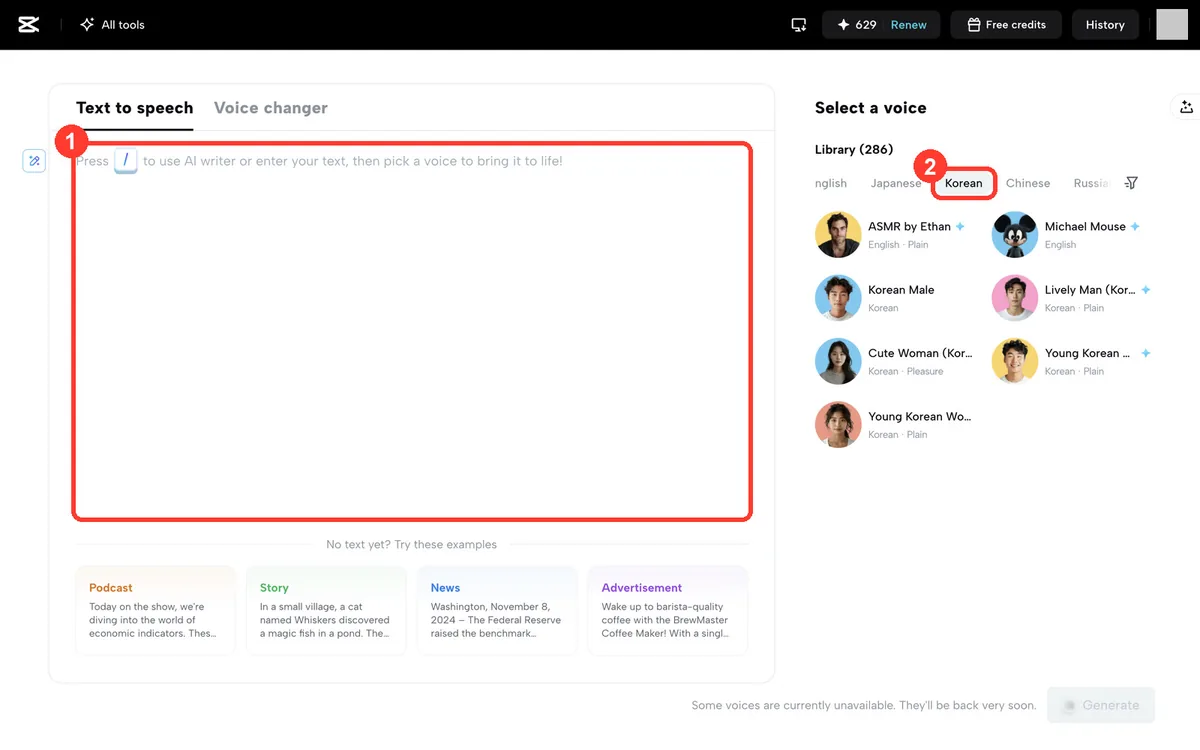Click the slash shortcut key for AI writer
The image size is (1200, 750).
click(126, 160)
